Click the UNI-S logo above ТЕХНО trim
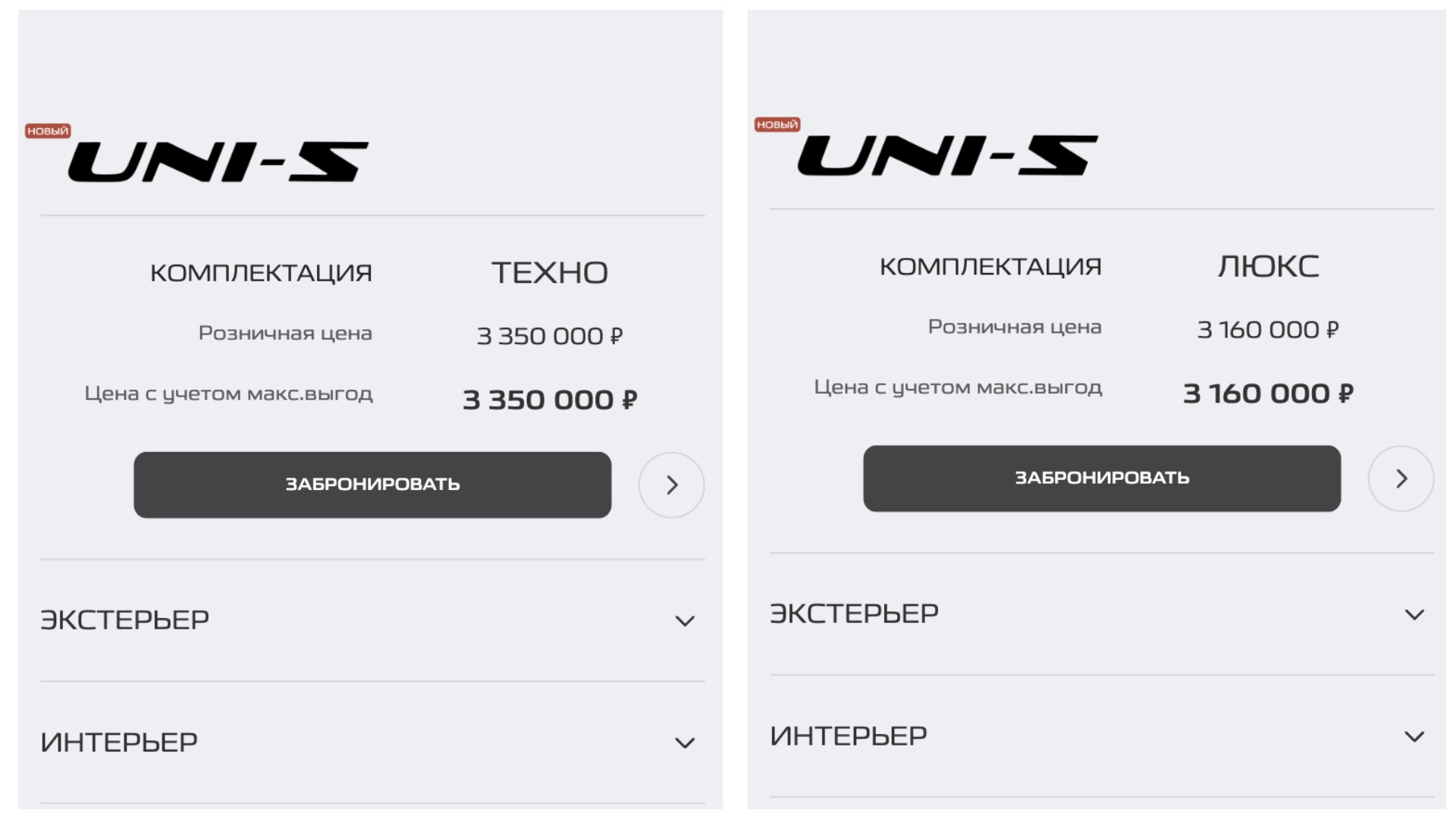The height and width of the screenshot is (819, 1456). point(218,162)
